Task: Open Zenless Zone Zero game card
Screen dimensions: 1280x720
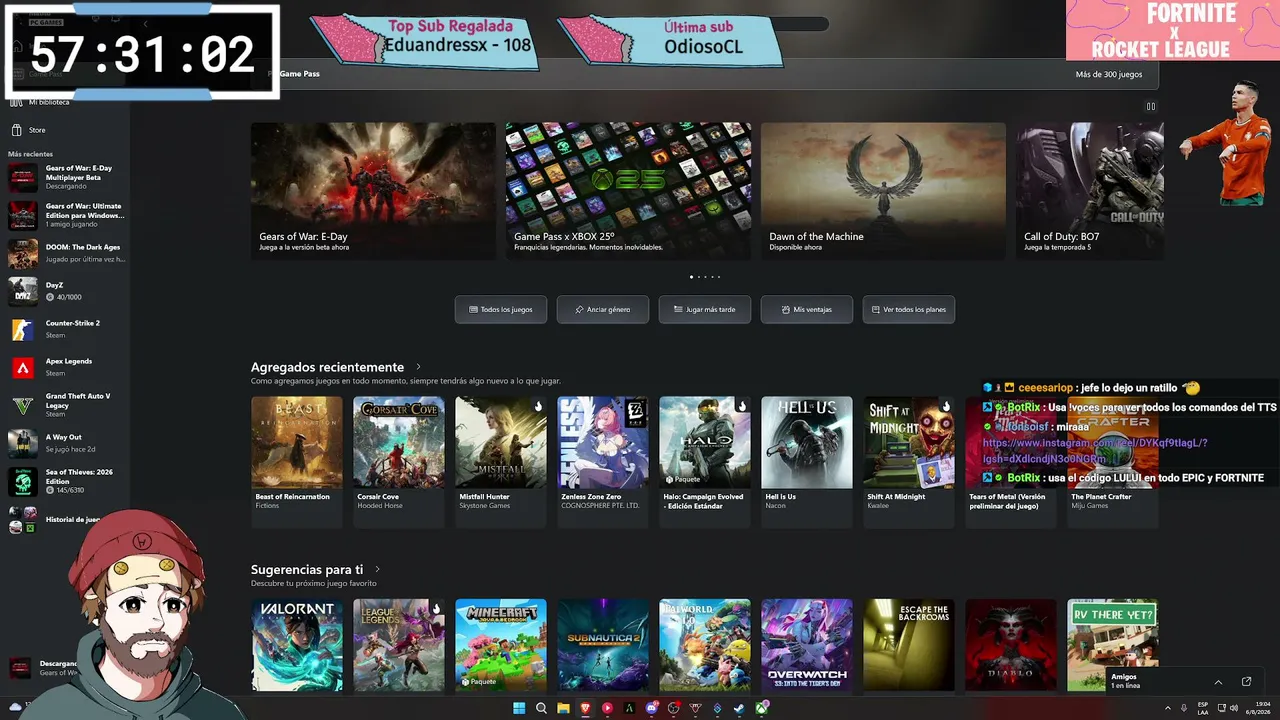Action: coord(603,461)
